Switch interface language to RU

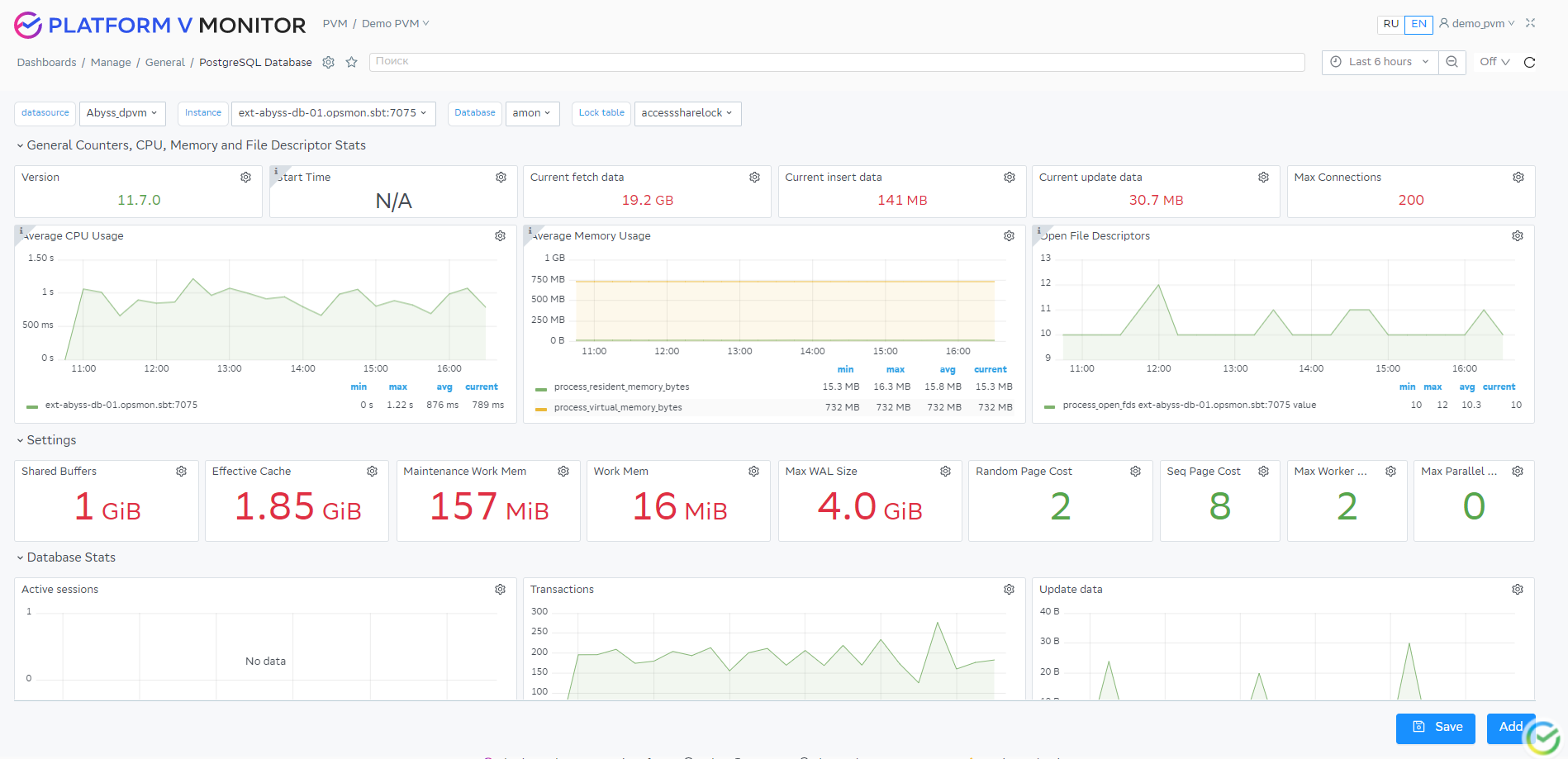click(x=1390, y=25)
